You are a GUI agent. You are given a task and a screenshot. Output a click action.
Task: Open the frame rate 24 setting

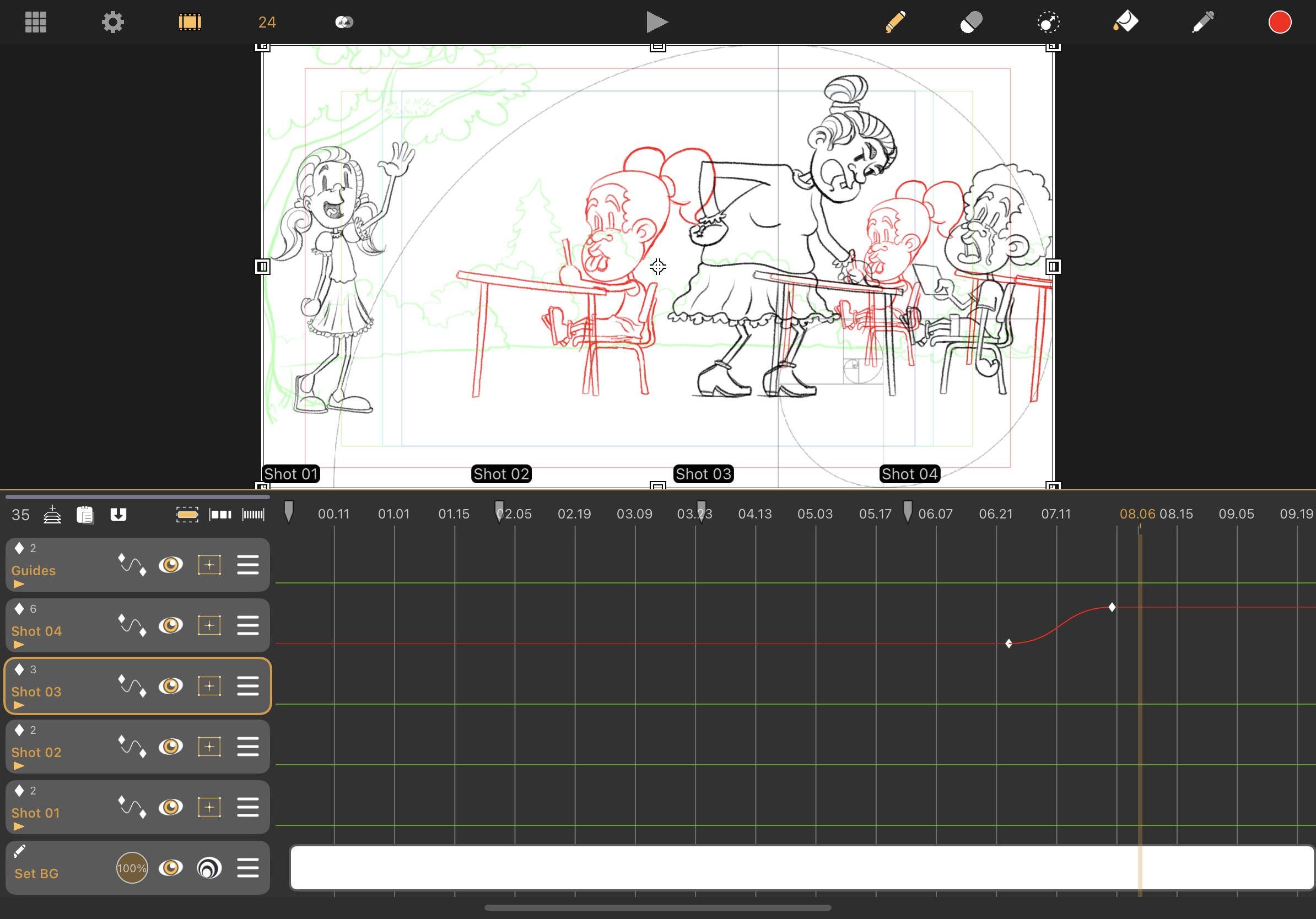point(267,23)
